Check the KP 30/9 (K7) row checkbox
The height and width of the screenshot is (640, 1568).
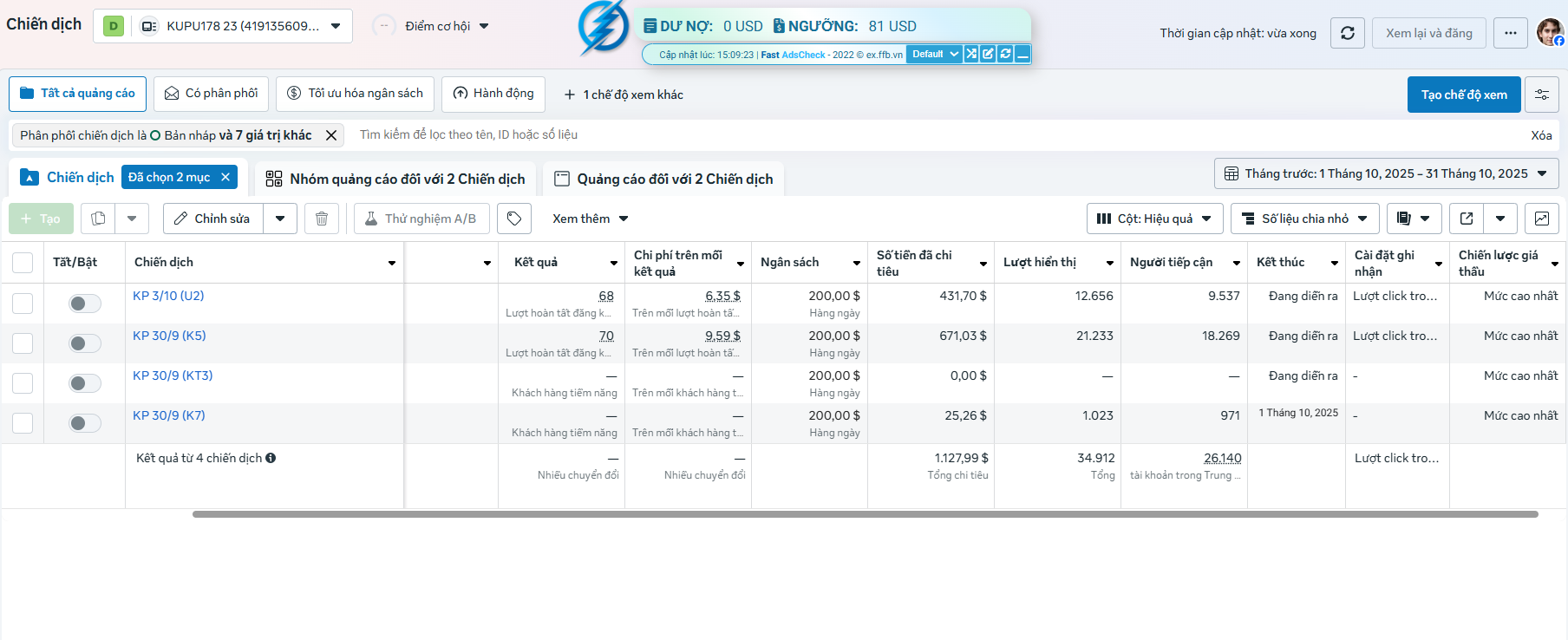click(23, 423)
